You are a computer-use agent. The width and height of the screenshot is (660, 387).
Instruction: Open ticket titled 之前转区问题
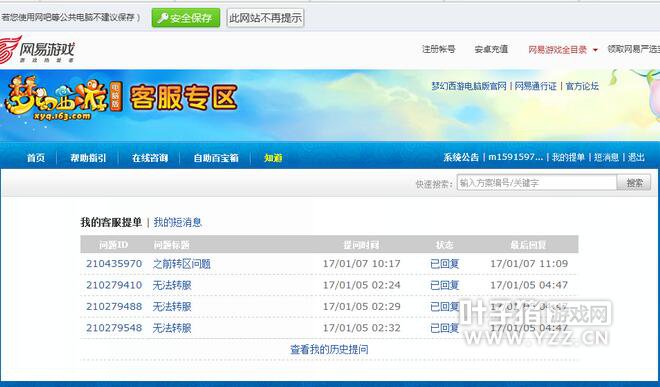tap(181, 264)
